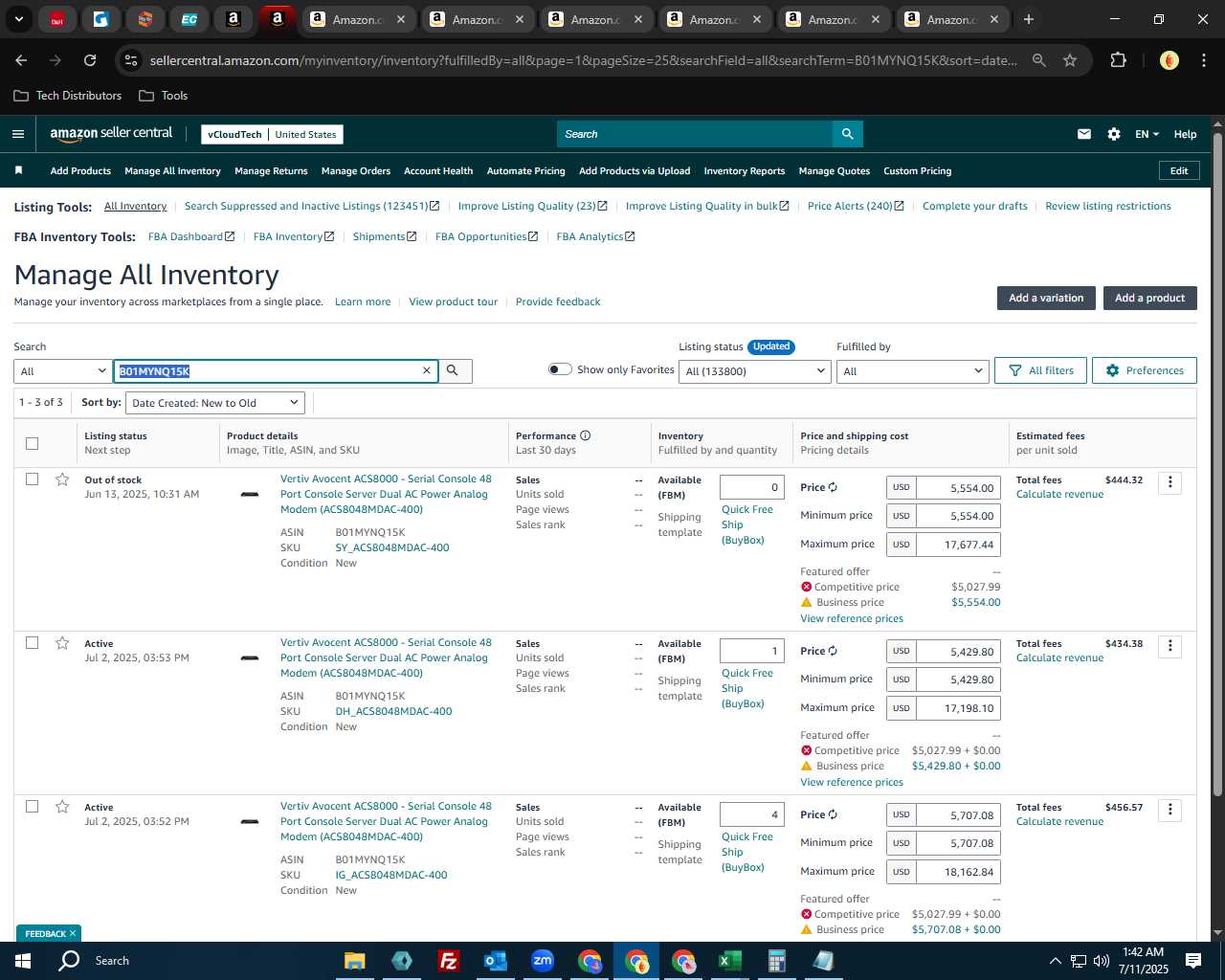Open the SY_ACS8048MDAC-400 SKU link
The image size is (1225, 980).
(x=392, y=547)
